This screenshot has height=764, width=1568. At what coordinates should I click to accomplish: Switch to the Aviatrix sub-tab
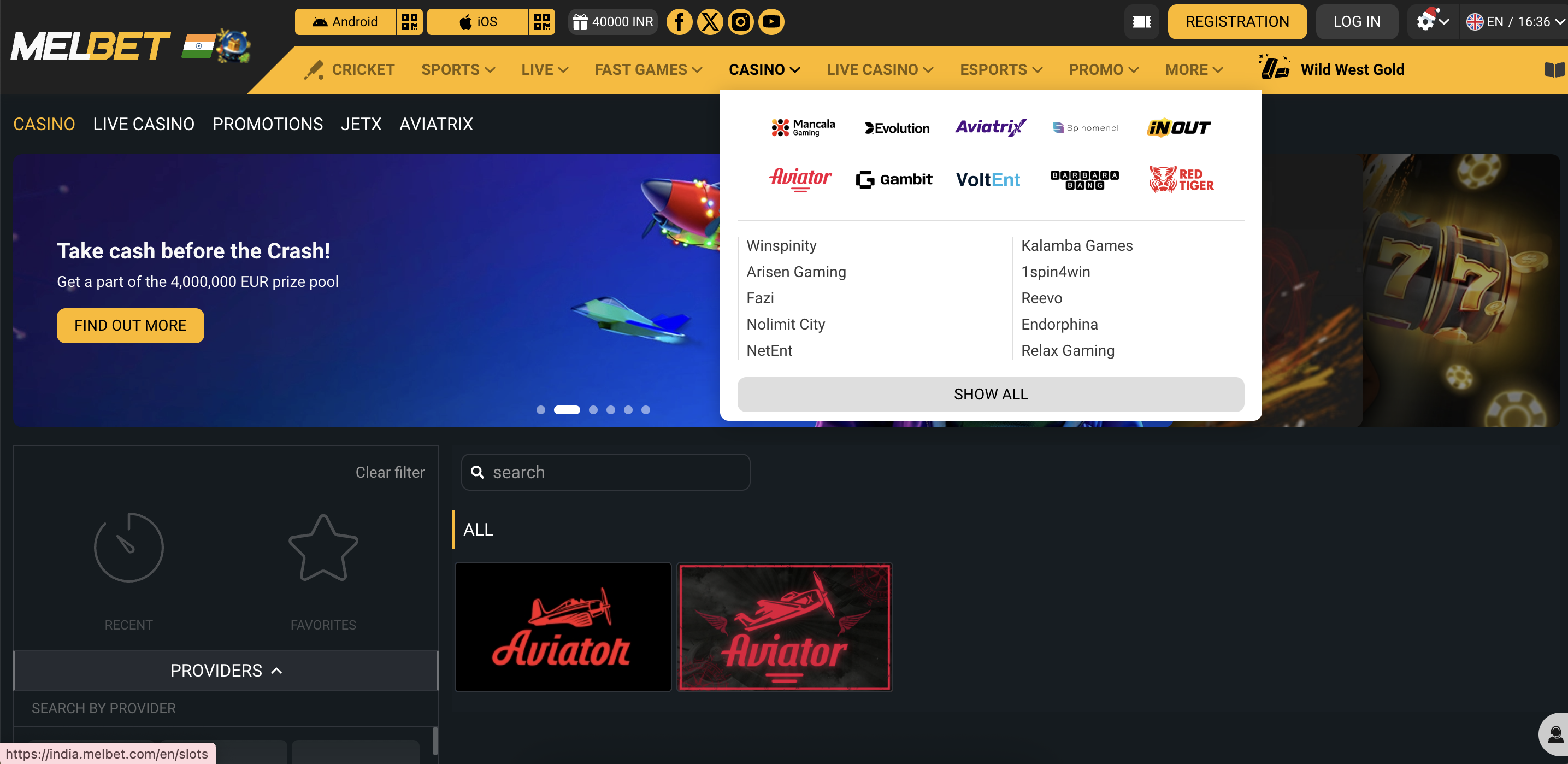coord(436,124)
